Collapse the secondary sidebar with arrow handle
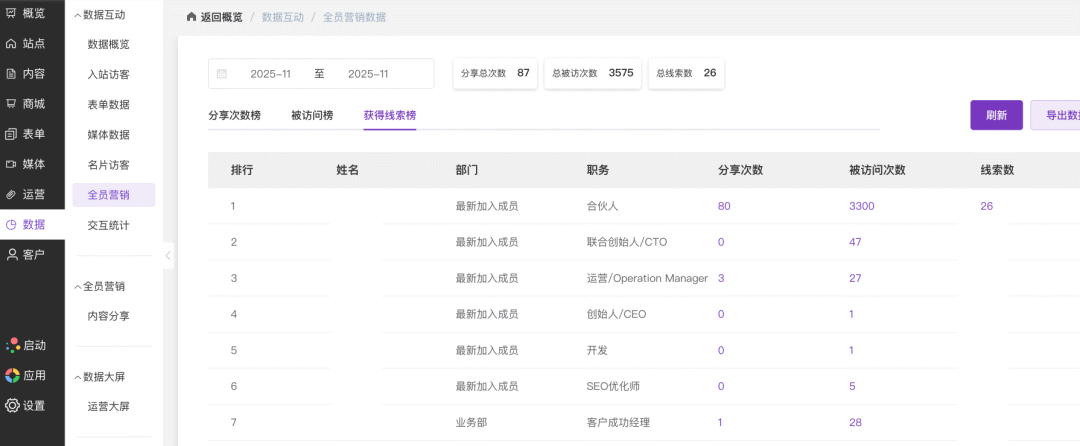Screen dimensions: 1080x446 (x=168, y=256)
